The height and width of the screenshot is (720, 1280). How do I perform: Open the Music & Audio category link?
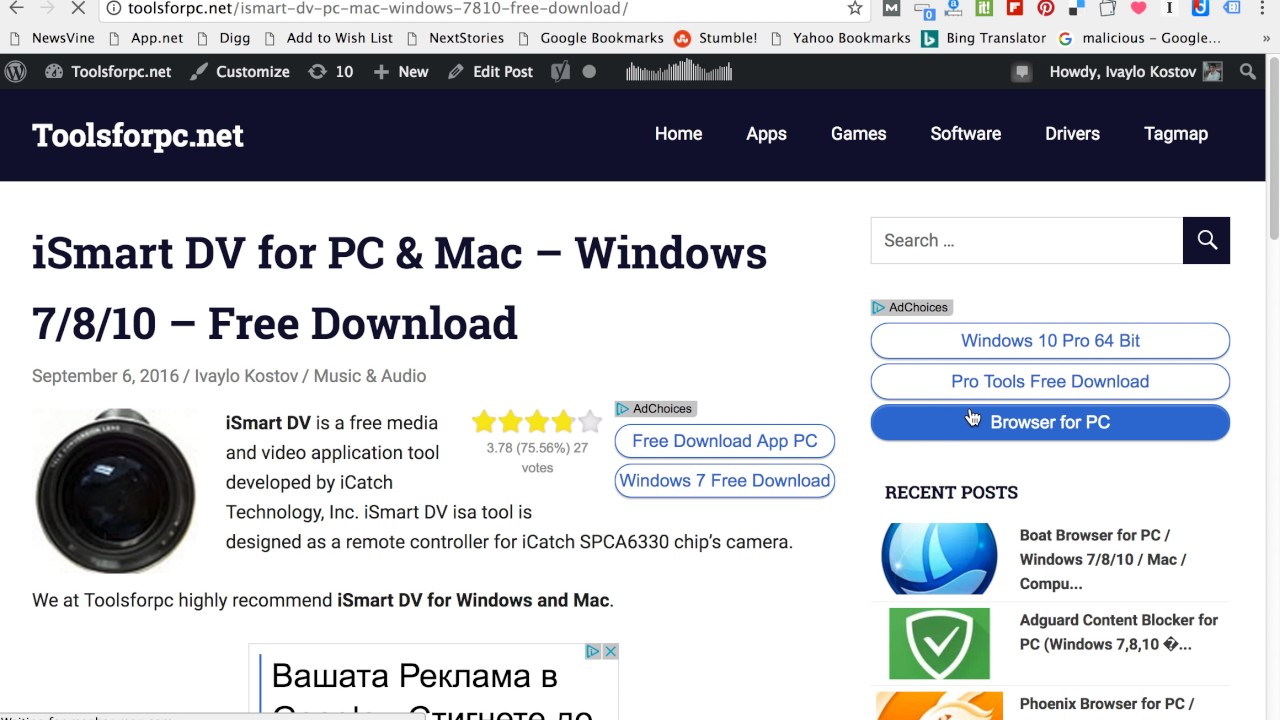coord(370,376)
